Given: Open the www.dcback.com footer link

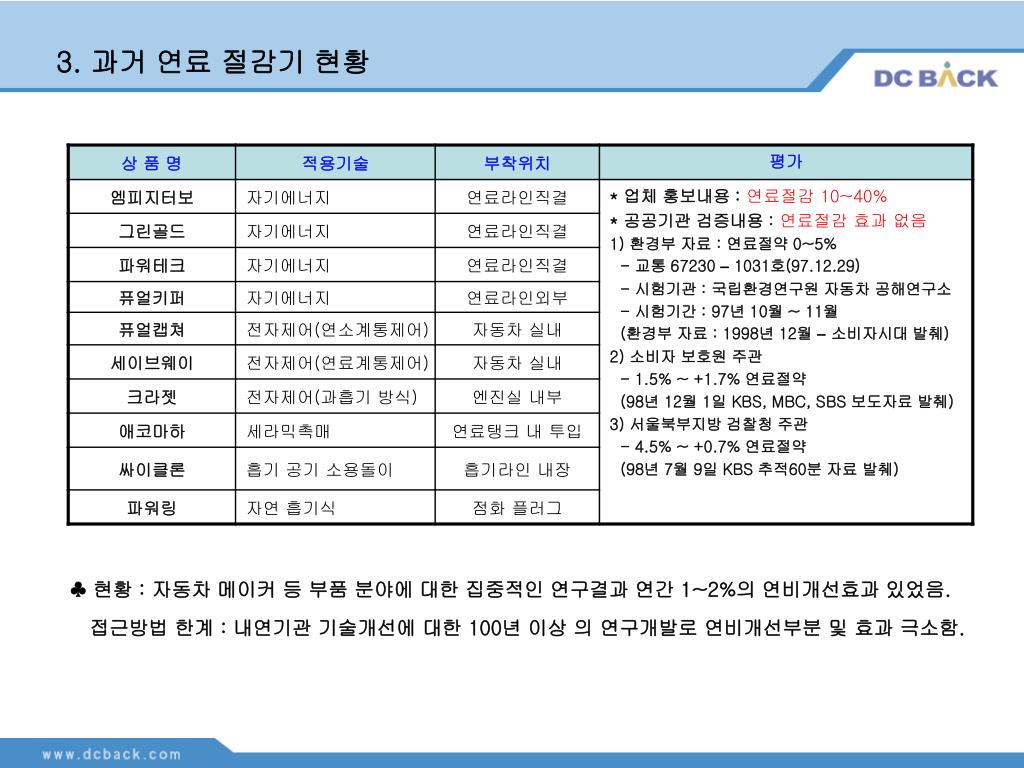Looking at the screenshot, I should pos(112,754).
